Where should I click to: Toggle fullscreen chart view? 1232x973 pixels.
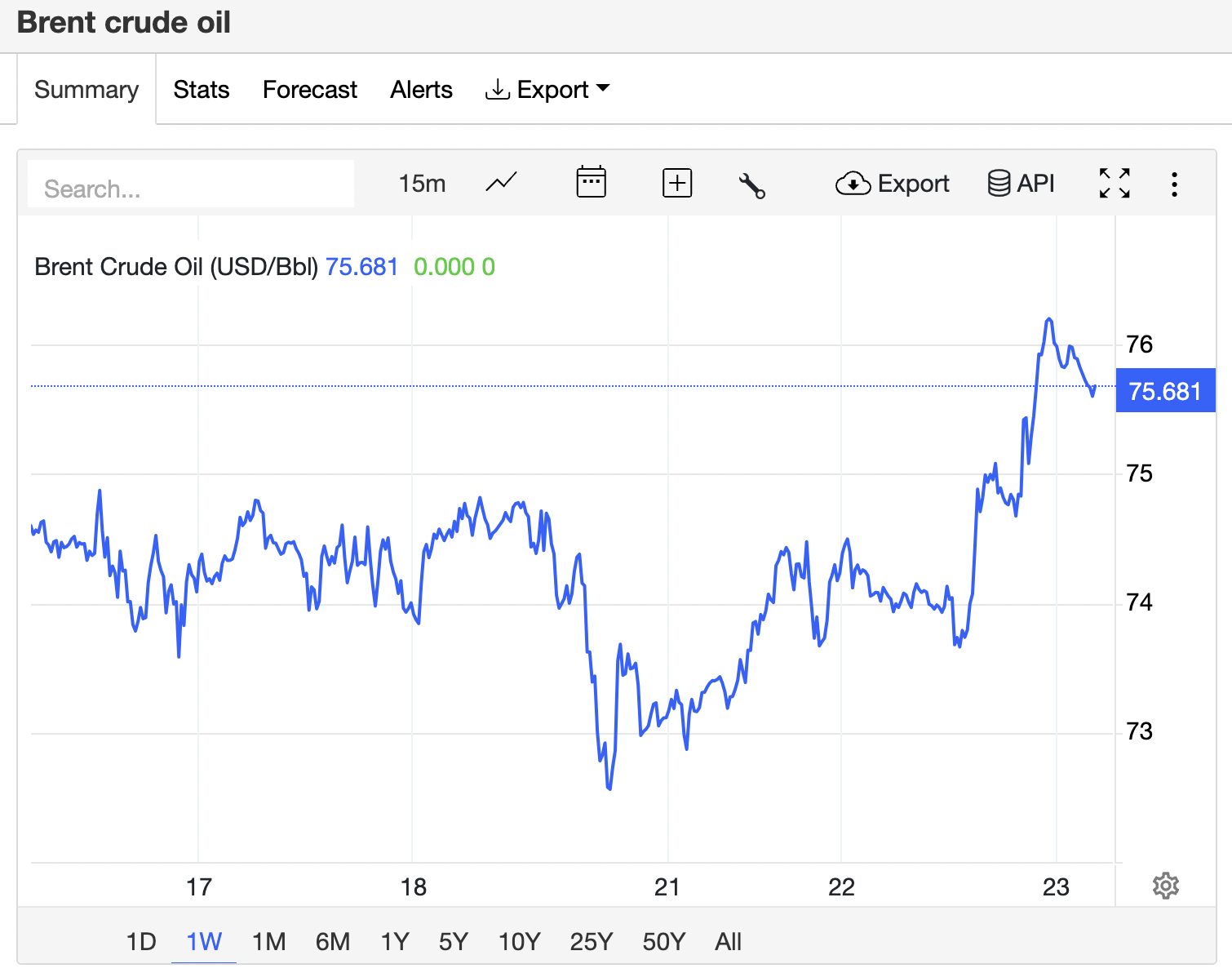(1115, 183)
